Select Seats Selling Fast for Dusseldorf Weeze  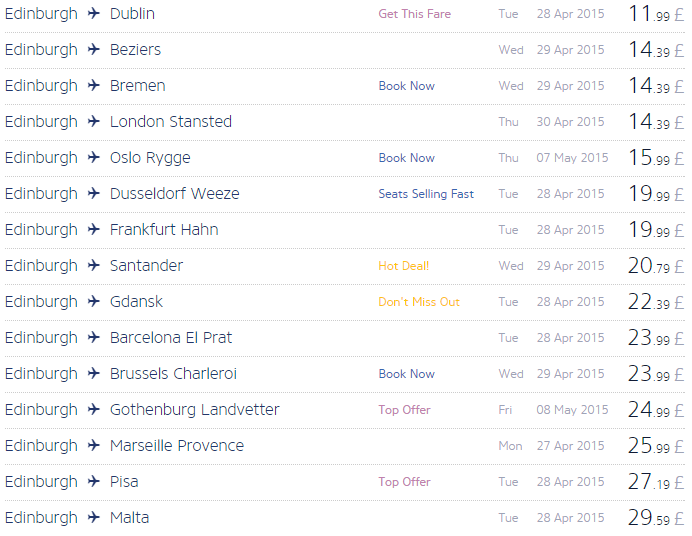tap(426, 194)
